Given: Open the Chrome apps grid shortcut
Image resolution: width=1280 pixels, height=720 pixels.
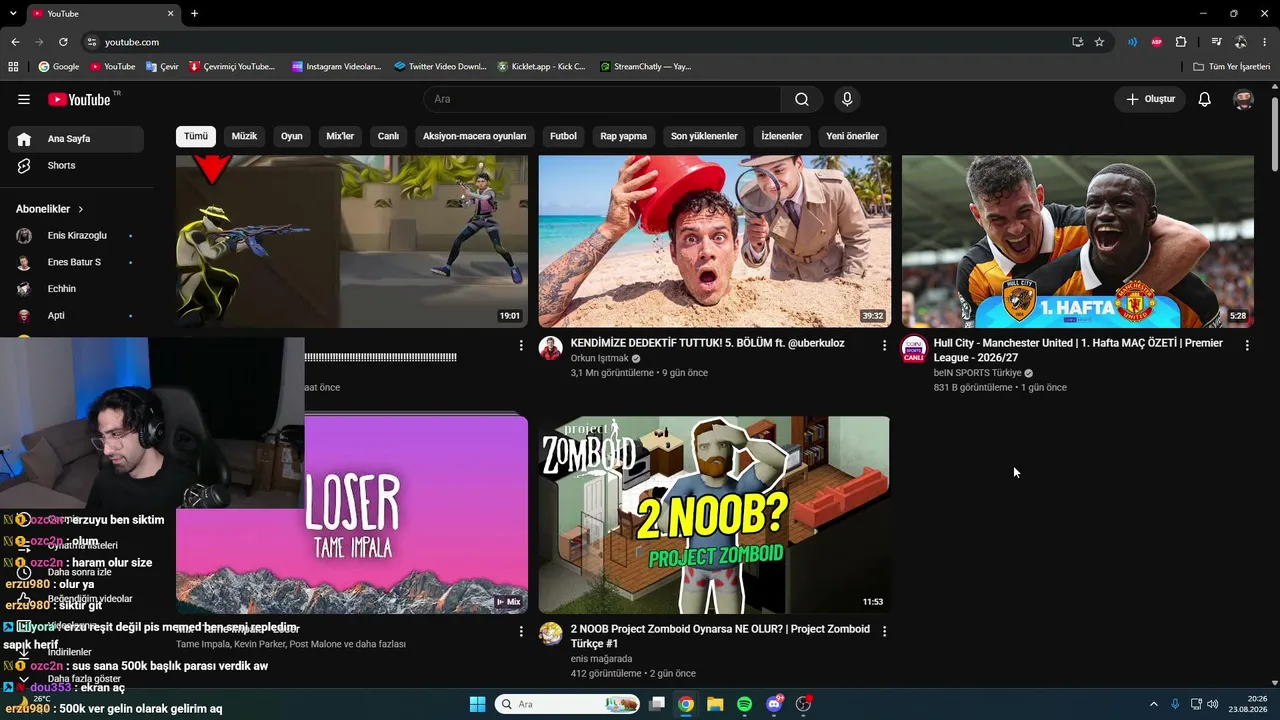Looking at the screenshot, I should [x=13, y=67].
